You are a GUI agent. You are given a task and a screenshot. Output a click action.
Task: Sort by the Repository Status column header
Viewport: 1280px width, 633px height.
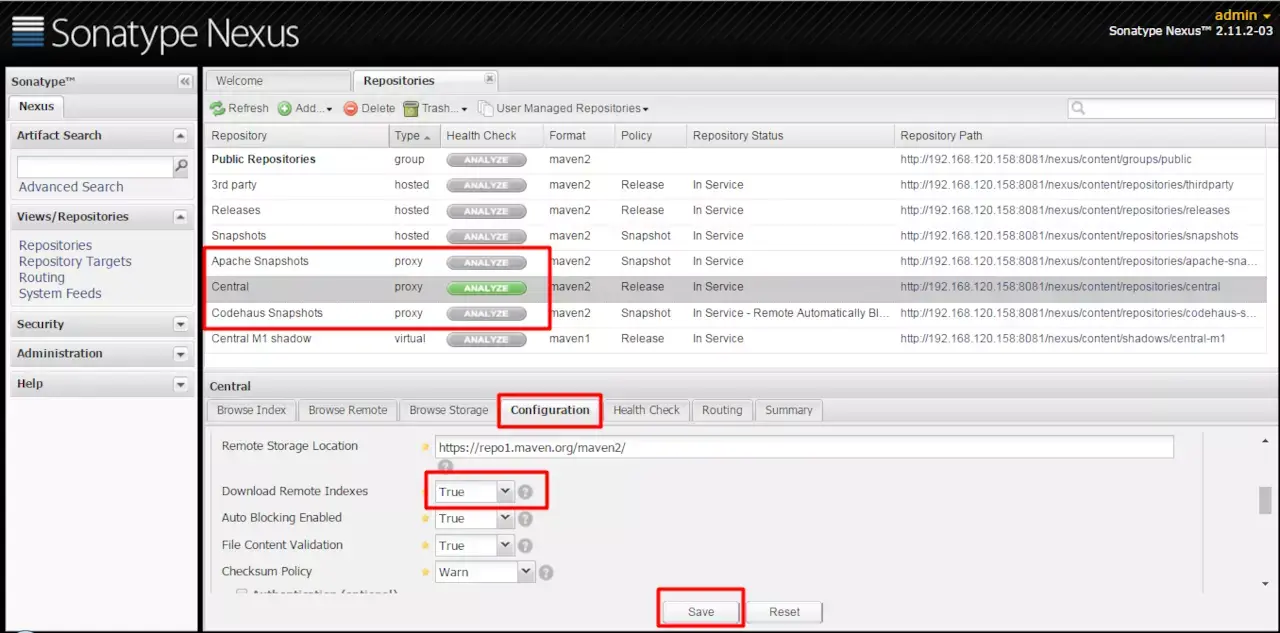tap(789, 136)
